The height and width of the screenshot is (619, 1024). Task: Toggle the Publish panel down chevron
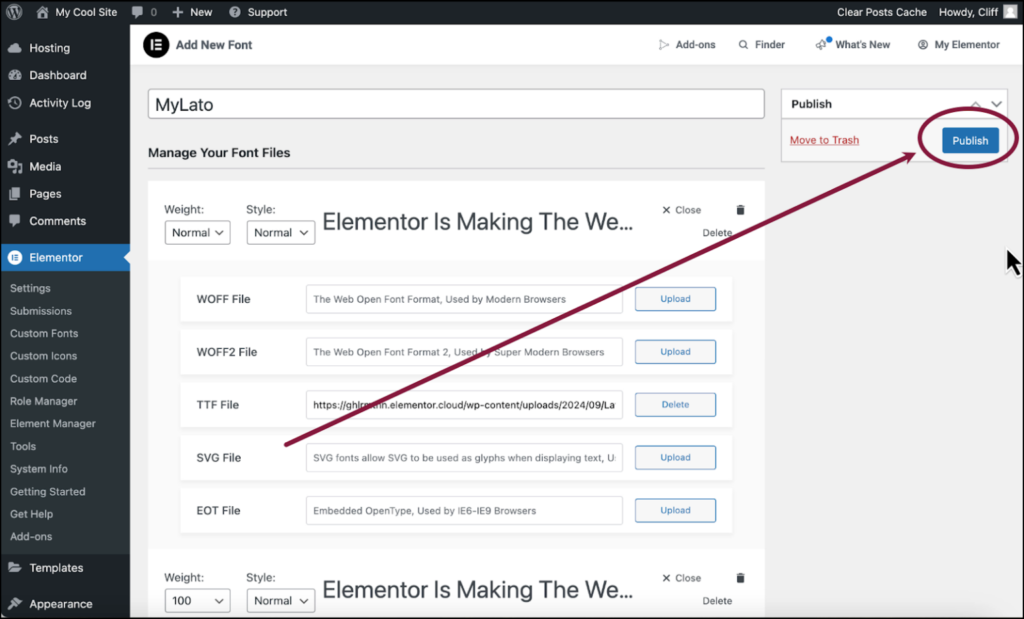(996, 104)
